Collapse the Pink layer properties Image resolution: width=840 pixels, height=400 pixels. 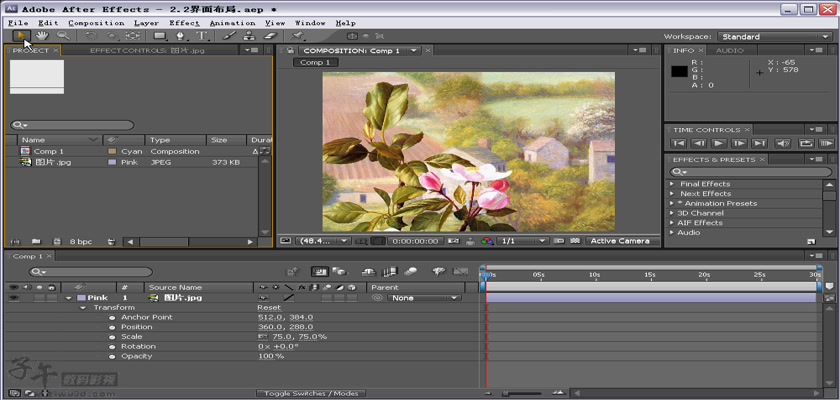pyautogui.click(x=69, y=298)
